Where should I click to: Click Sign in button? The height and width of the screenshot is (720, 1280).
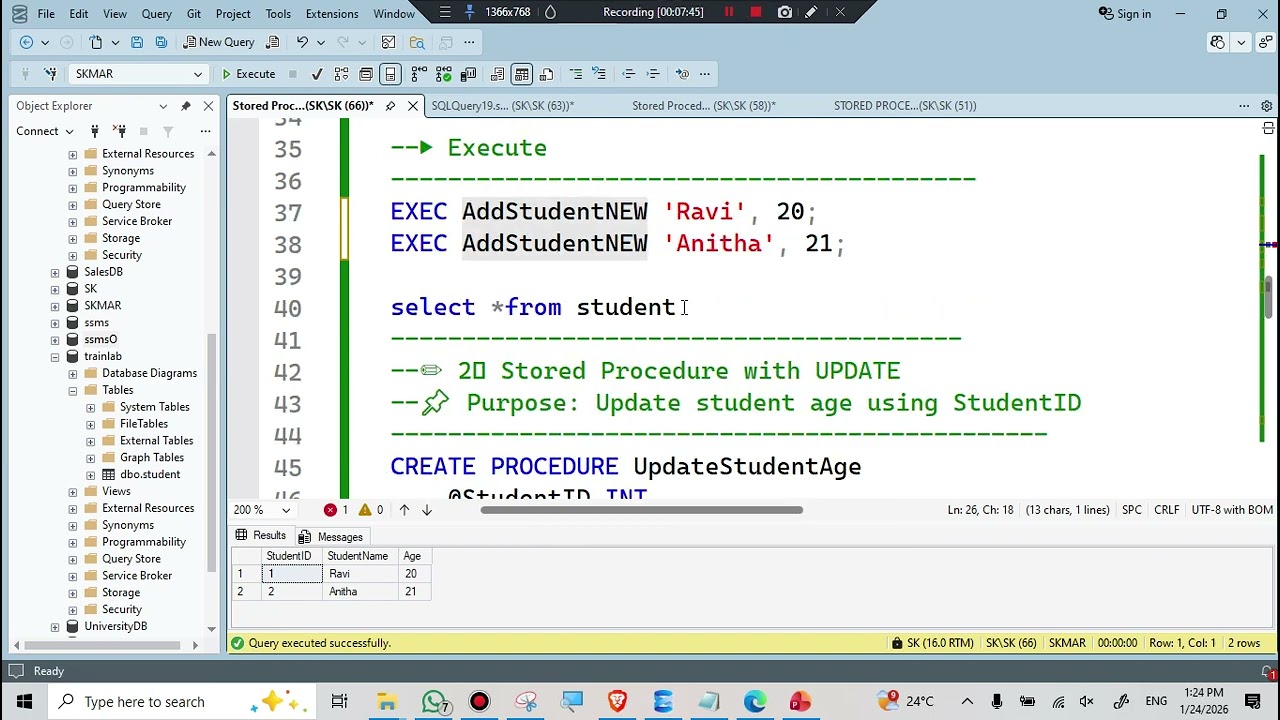point(1125,14)
